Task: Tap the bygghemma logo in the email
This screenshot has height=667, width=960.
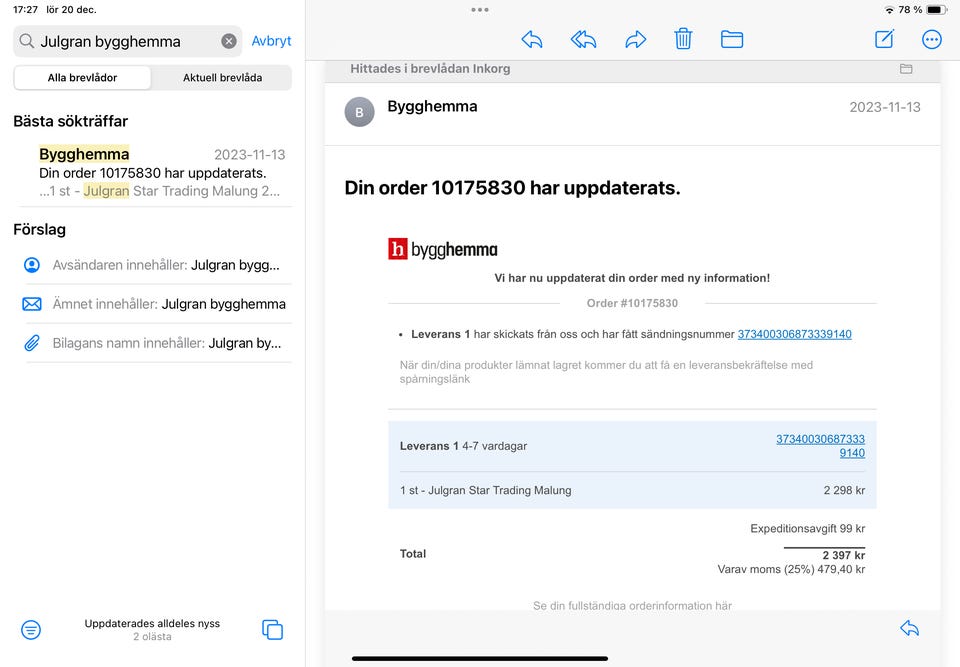Action: tap(443, 249)
